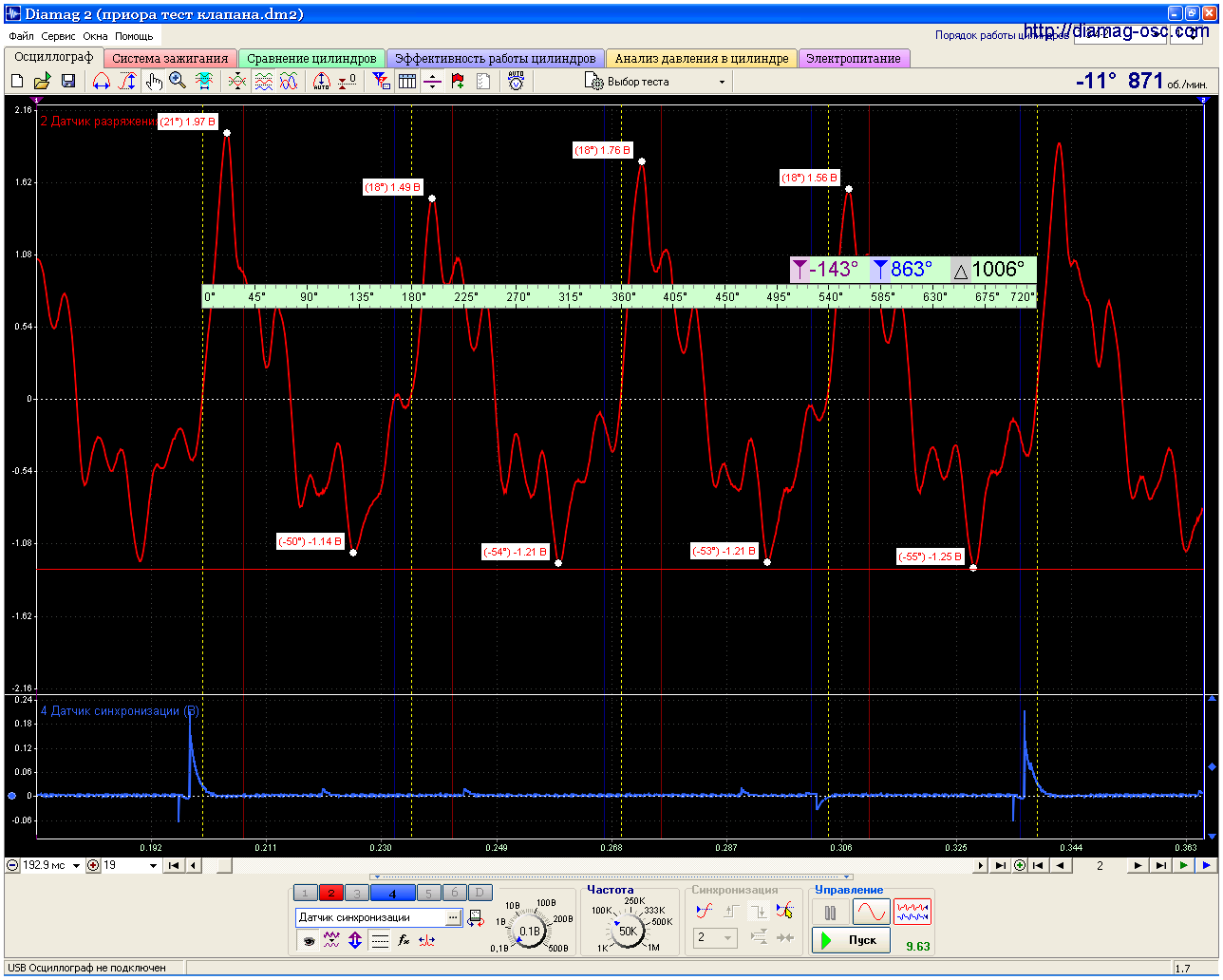Open the fx function icon

[404, 941]
